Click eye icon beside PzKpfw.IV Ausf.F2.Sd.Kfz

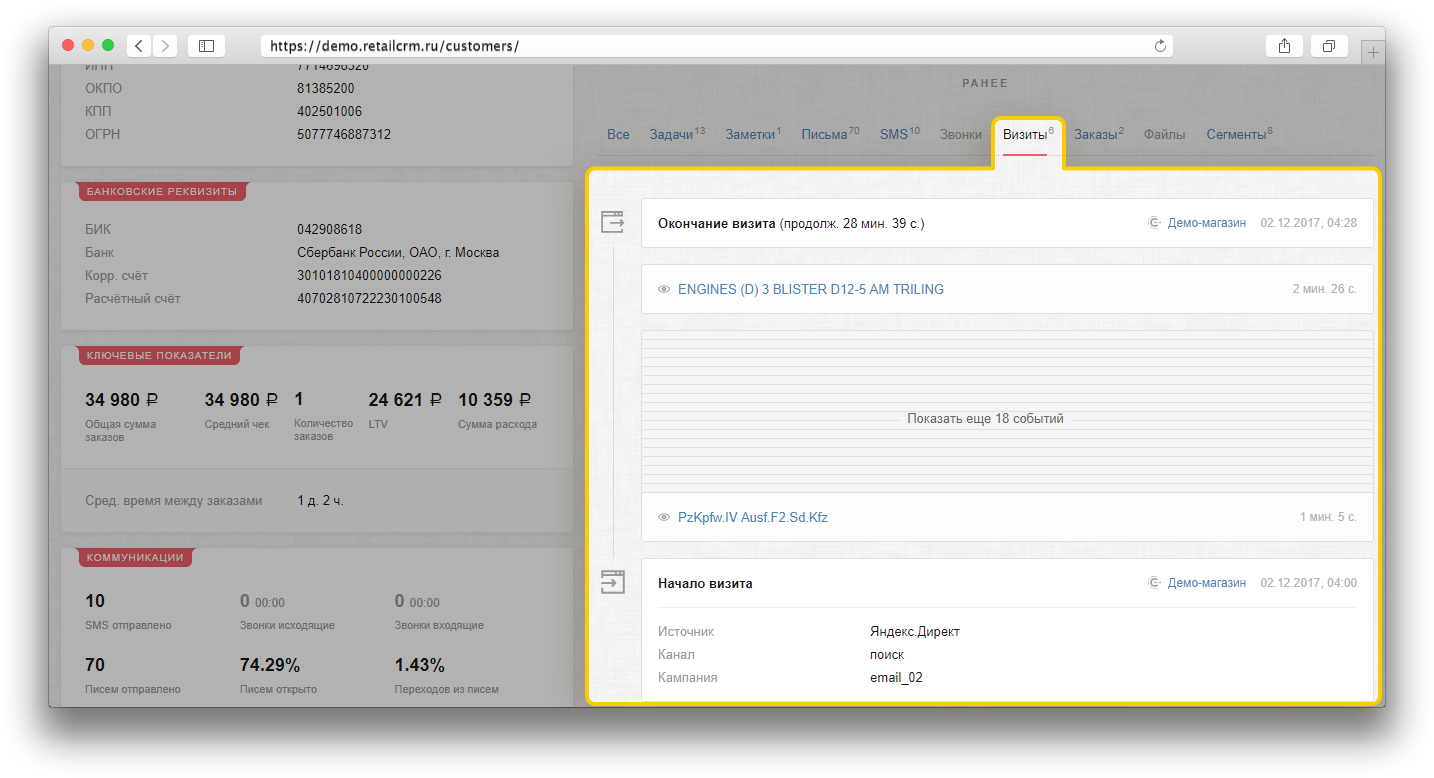[663, 518]
